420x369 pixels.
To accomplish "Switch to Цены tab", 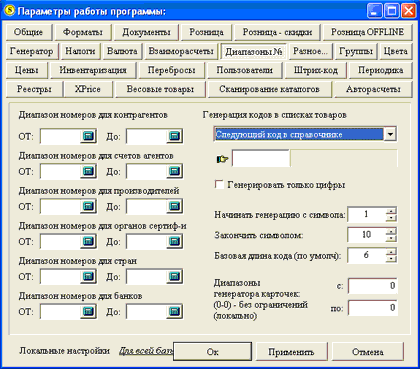I will [27, 70].
